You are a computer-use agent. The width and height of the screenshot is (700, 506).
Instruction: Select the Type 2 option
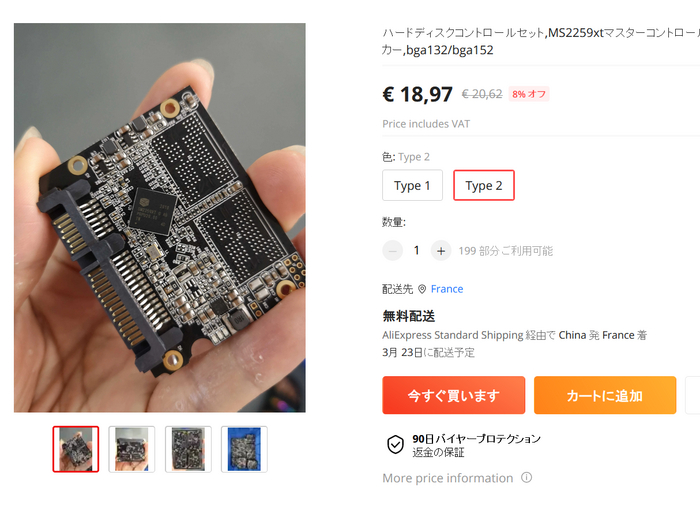(x=484, y=185)
